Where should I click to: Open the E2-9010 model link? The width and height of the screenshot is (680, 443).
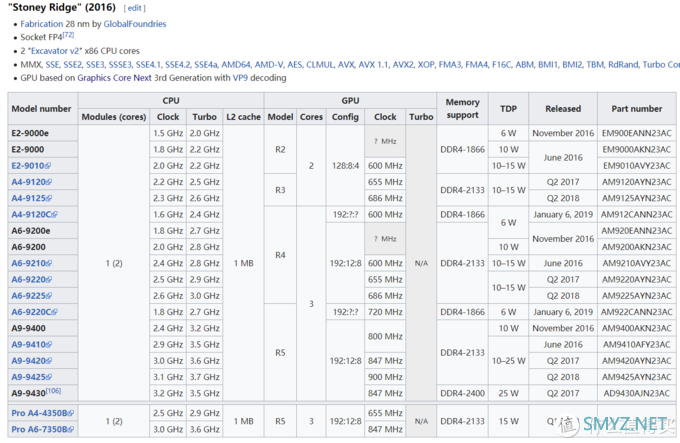[x=28, y=166]
